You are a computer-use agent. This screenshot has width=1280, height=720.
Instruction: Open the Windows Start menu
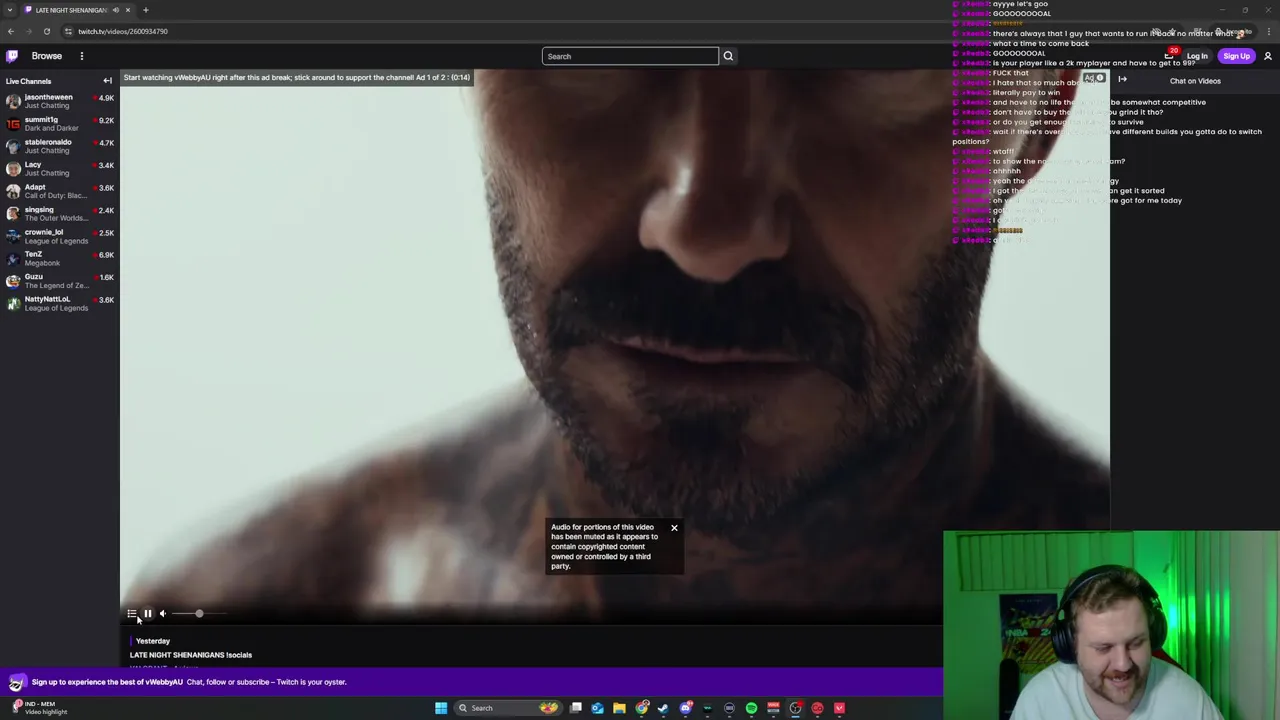point(441,708)
